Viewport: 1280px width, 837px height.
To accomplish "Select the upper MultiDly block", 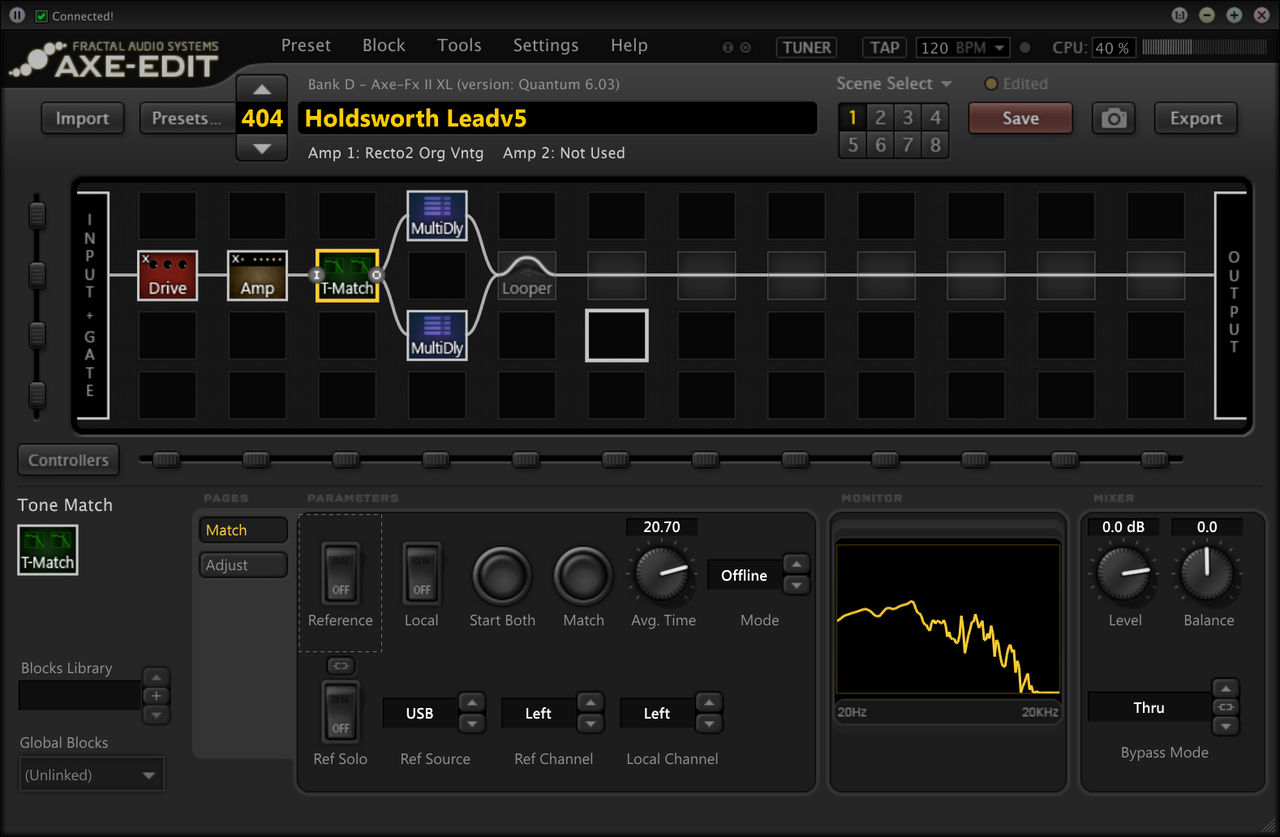I will tap(436, 214).
